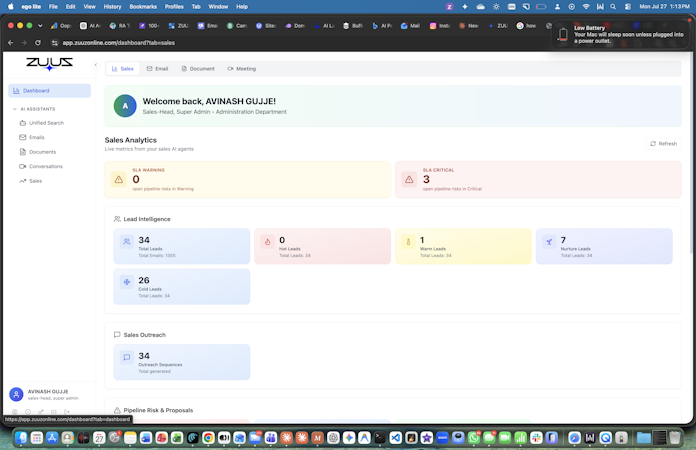Screen dimensions: 696x450
Task: Click the Low Battery notification
Action: tap(621, 34)
